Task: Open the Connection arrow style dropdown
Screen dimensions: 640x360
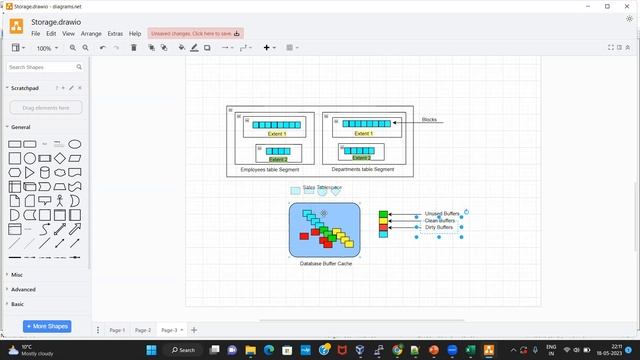Action: 227,48
